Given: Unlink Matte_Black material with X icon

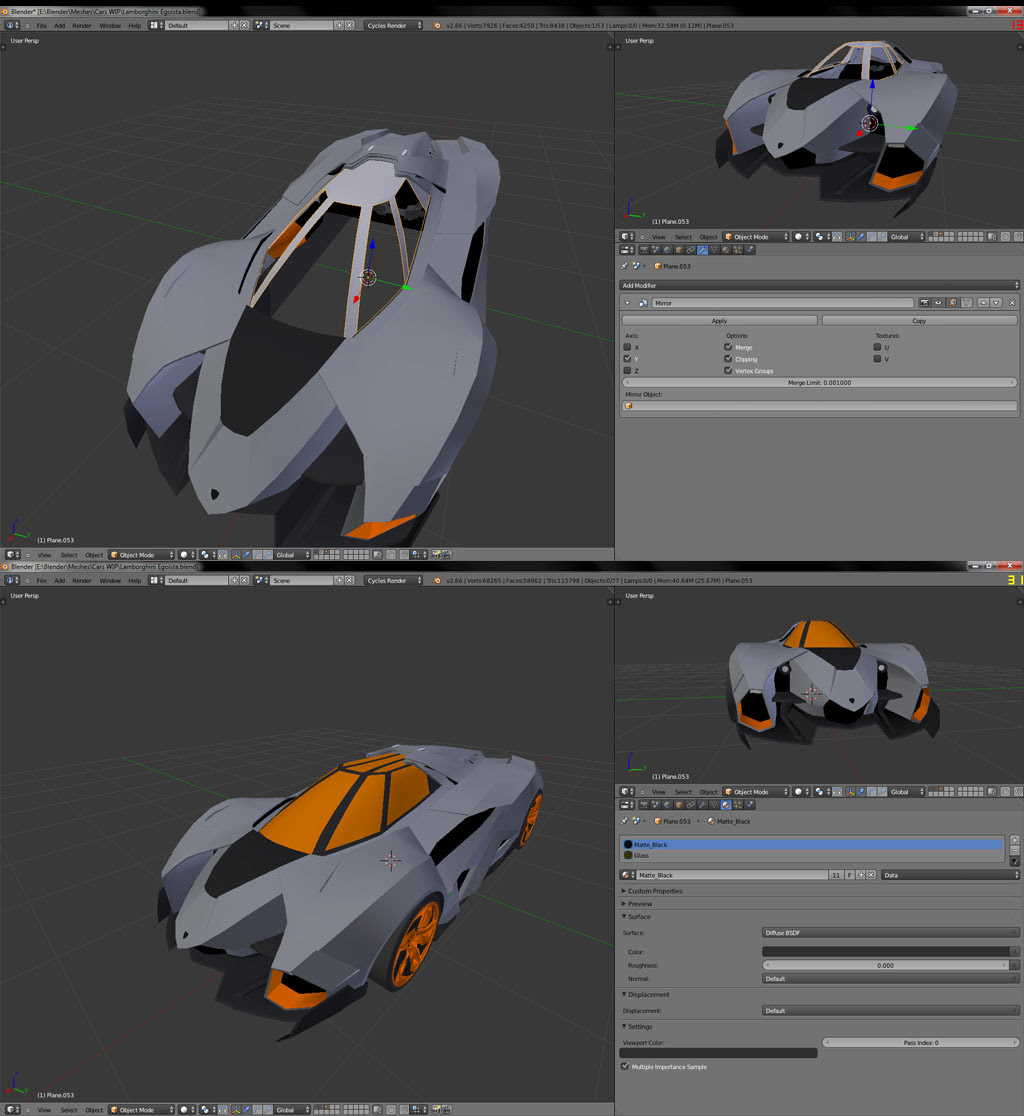Looking at the screenshot, I should coord(871,875).
